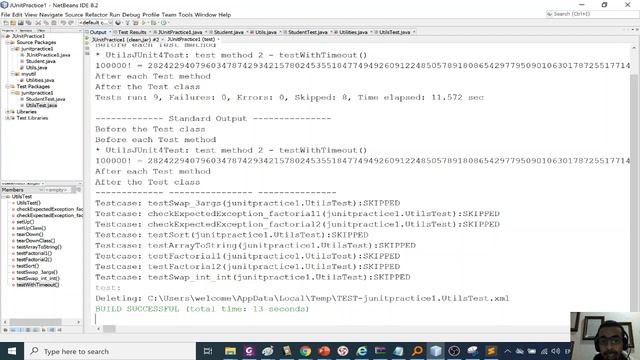Collapse the UtilsTest node in Navigator
The image size is (640, 360).
(x=3, y=196)
